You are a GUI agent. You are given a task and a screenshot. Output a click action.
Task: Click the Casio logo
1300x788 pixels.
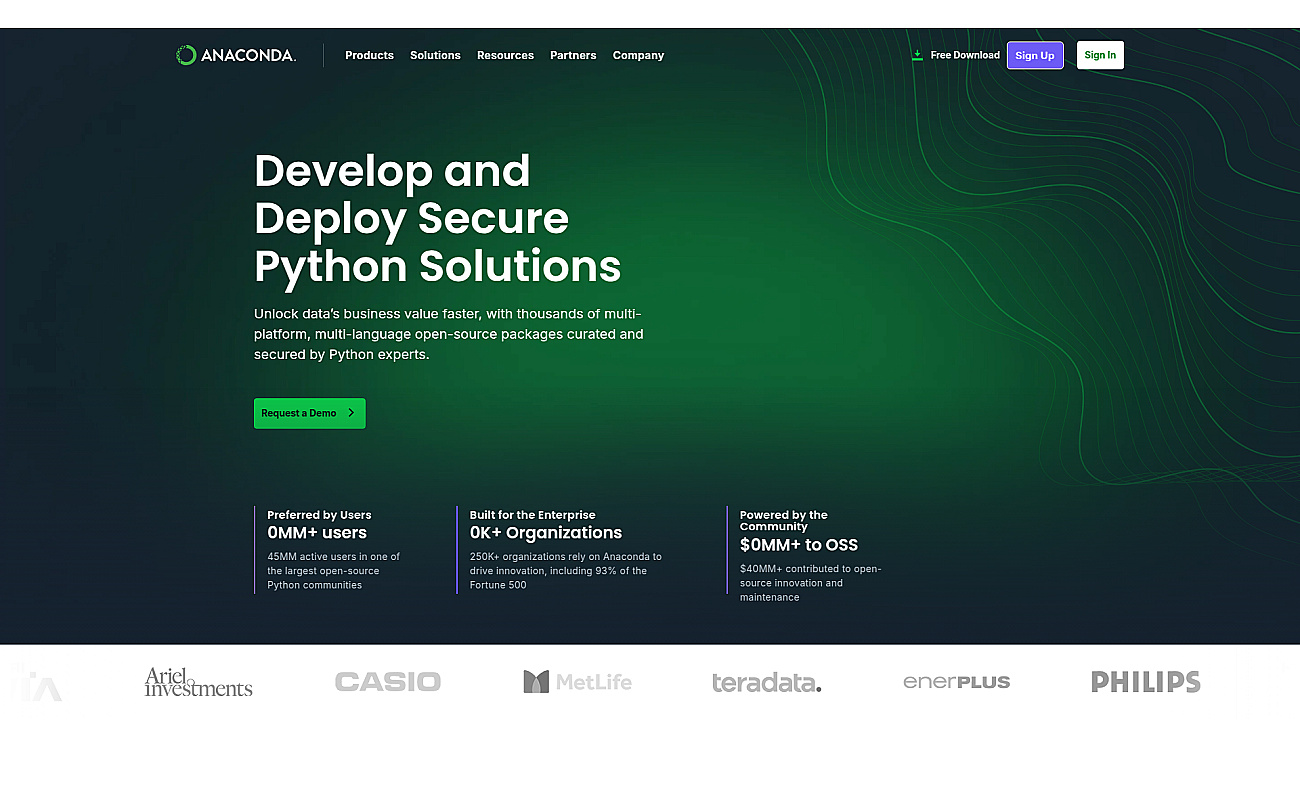388,682
